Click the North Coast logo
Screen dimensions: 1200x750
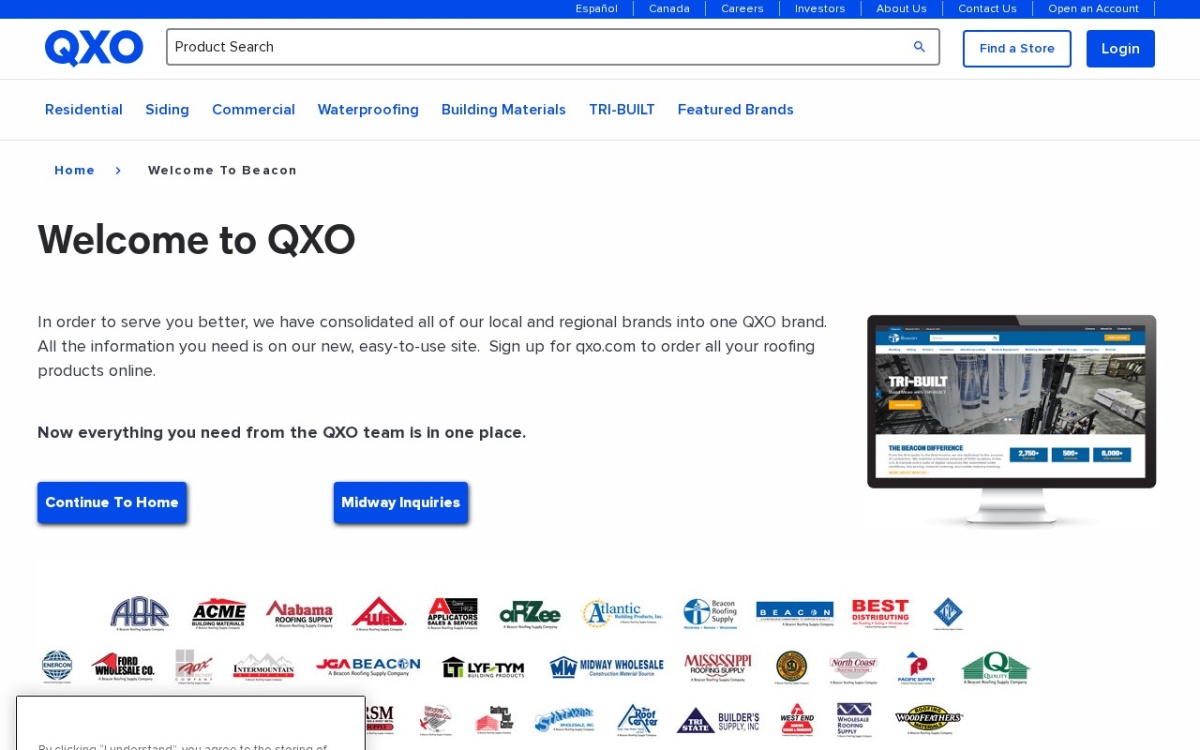click(853, 667)
